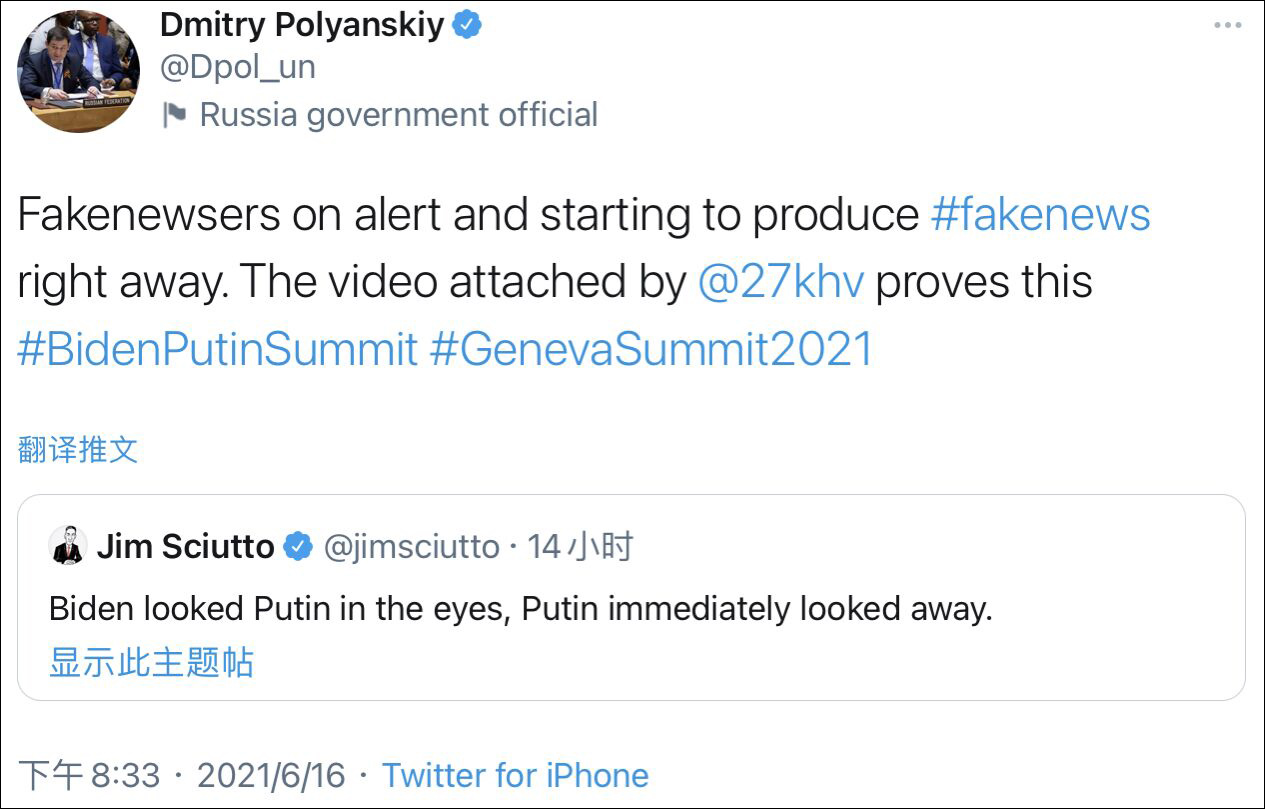
Task: Click the Russia government official label
Action: (x=398, y=114)
